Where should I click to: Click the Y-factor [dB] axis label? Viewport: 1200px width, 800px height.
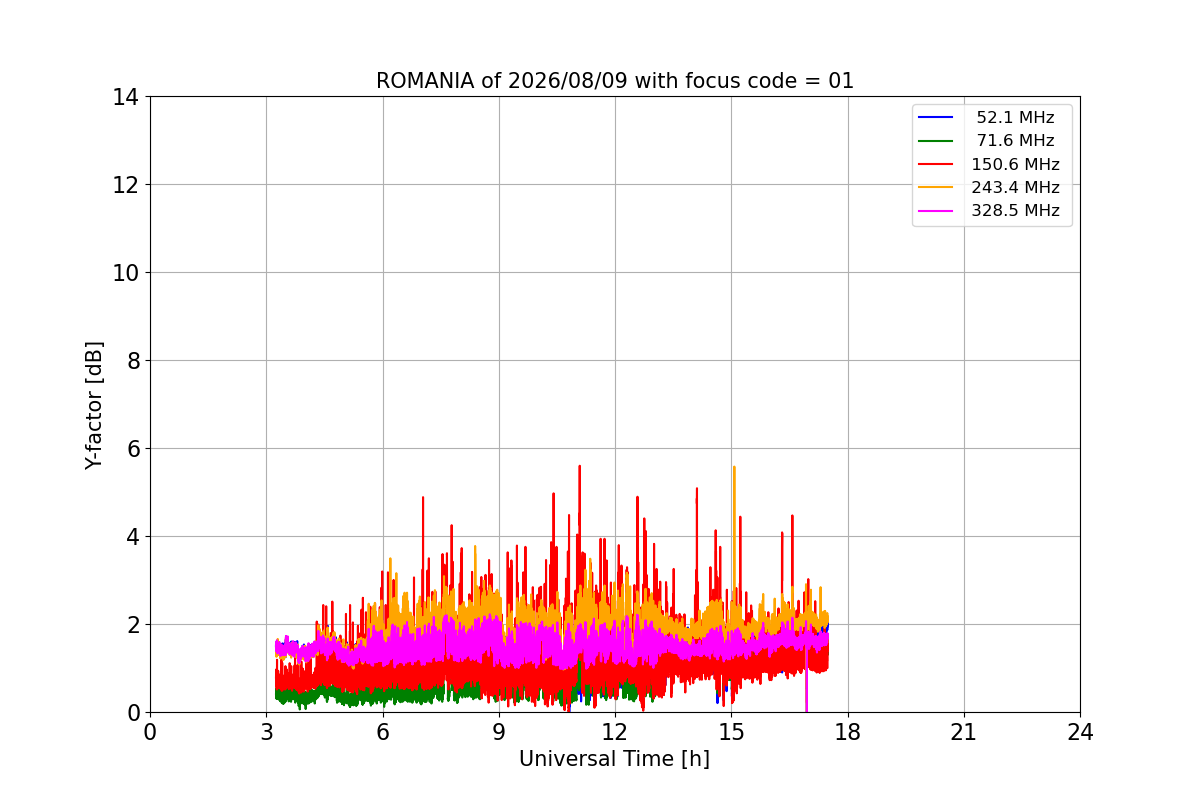click(94, 405)
